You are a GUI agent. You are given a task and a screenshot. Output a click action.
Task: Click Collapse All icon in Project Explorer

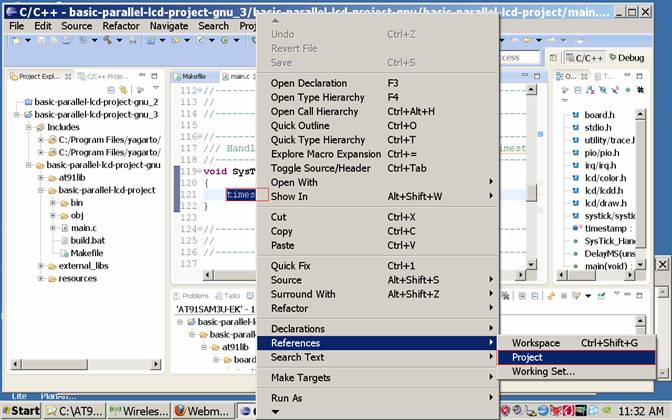(111, 90)
